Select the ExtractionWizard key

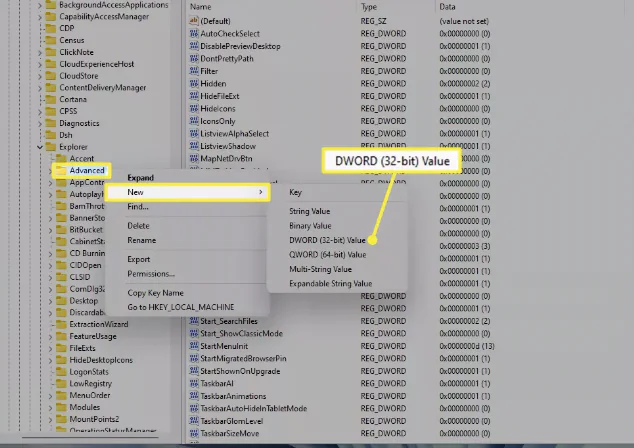[x=99, y=324]
